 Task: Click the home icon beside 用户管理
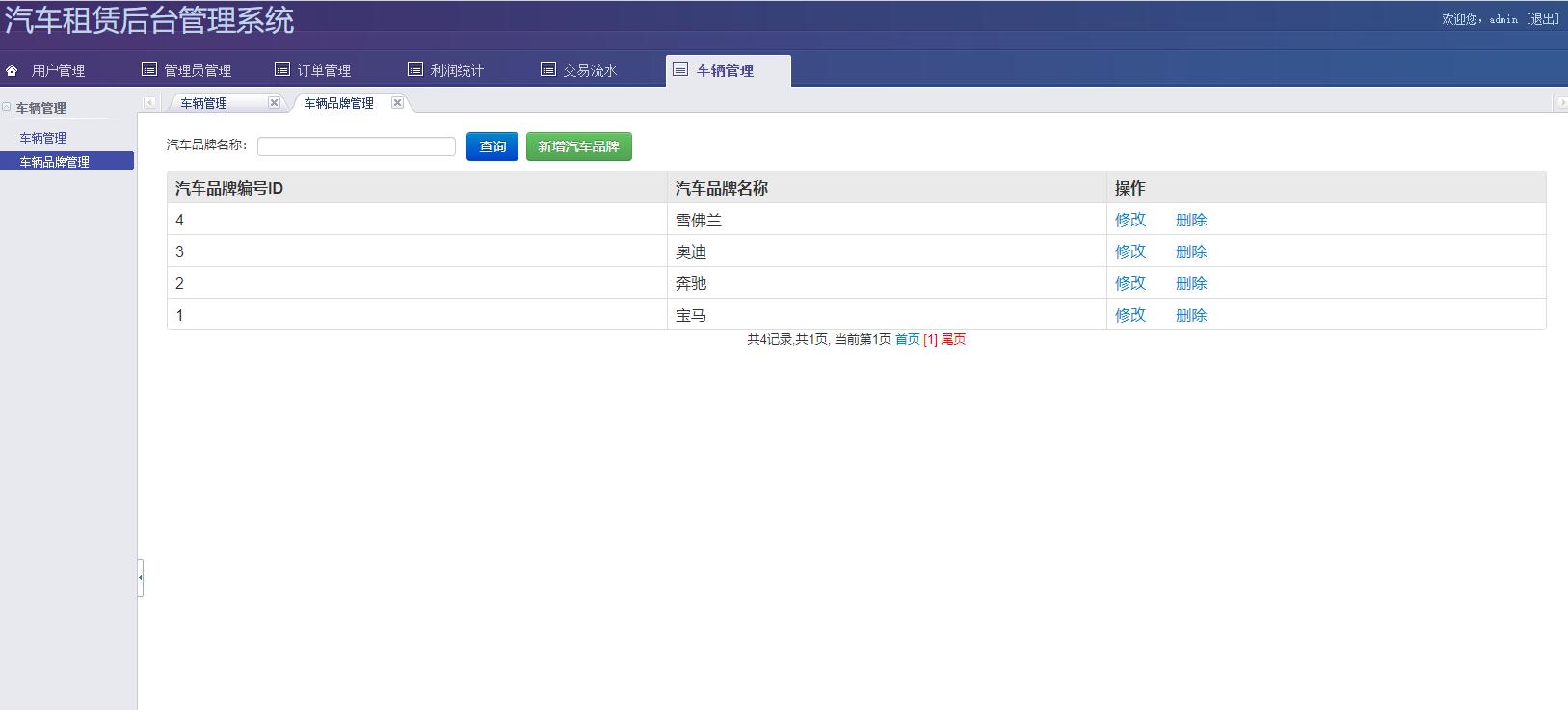[12, 70]
